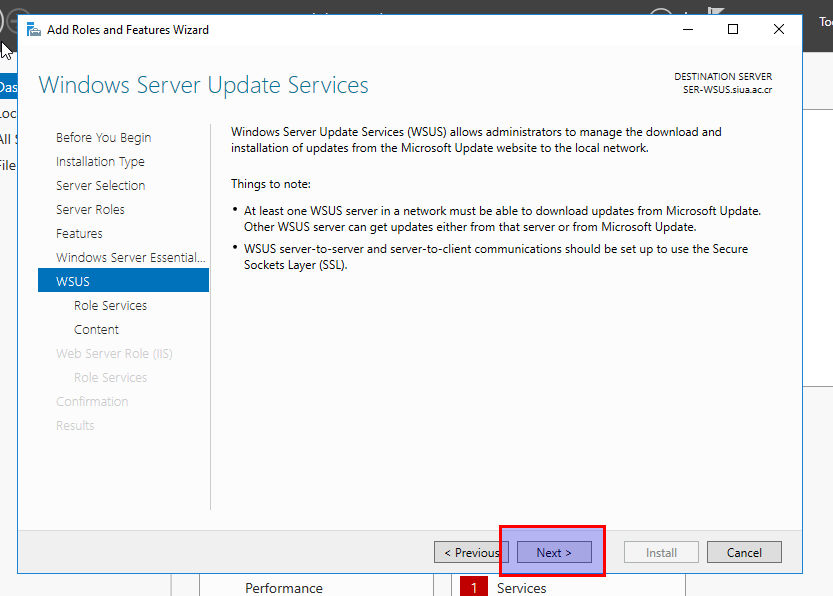Go back with the Previous button
This screenshot has height=596, width=833.
click(x=471, y=552)
